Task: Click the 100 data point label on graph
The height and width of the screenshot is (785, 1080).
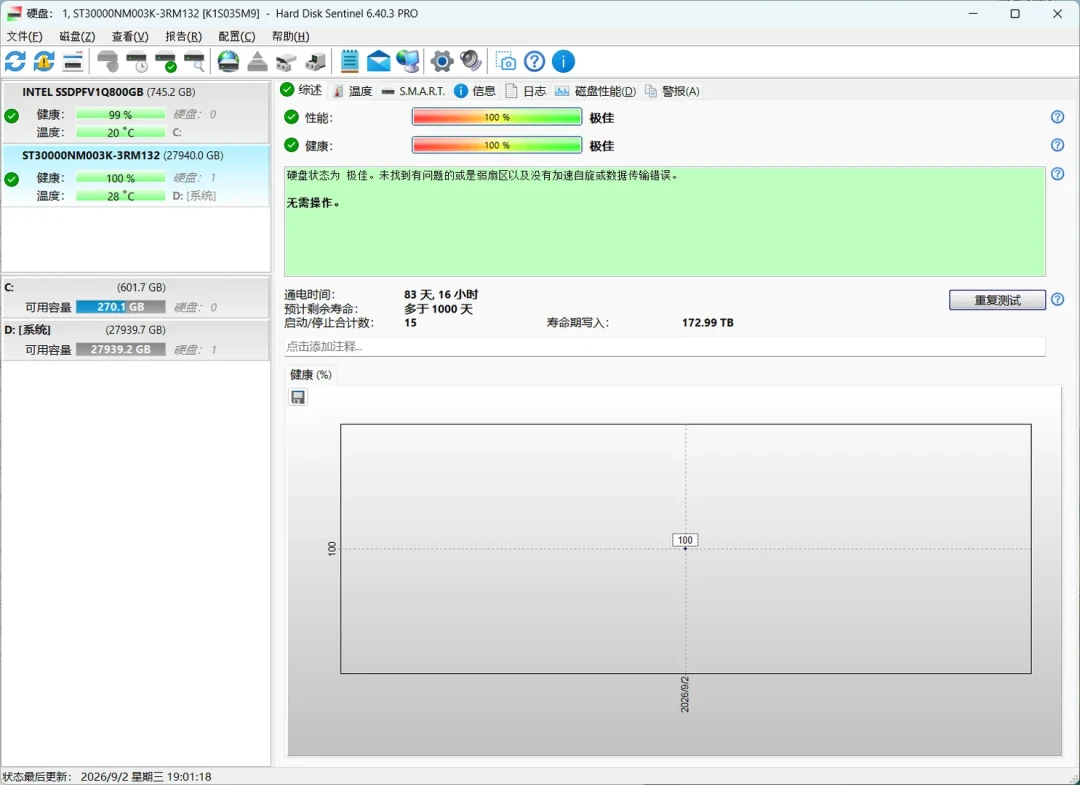Action: pyautogui.click(x=685, y=540)
